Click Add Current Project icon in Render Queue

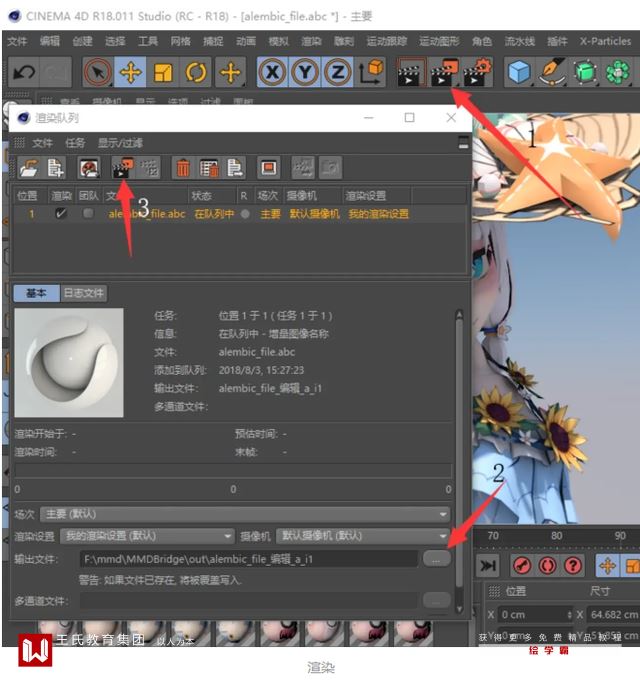coord(56,168)
